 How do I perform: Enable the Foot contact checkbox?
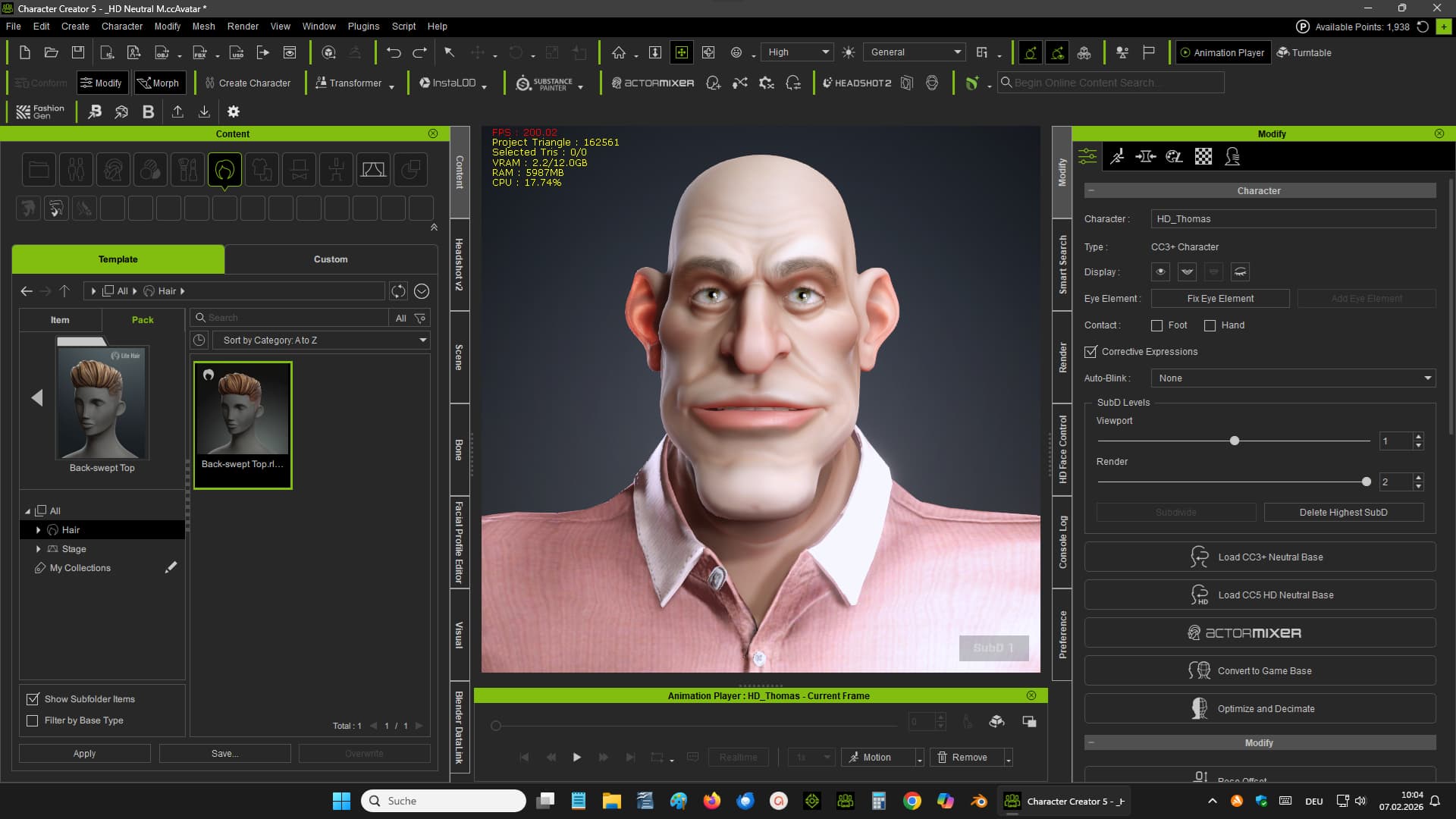tap(1156, 325)
